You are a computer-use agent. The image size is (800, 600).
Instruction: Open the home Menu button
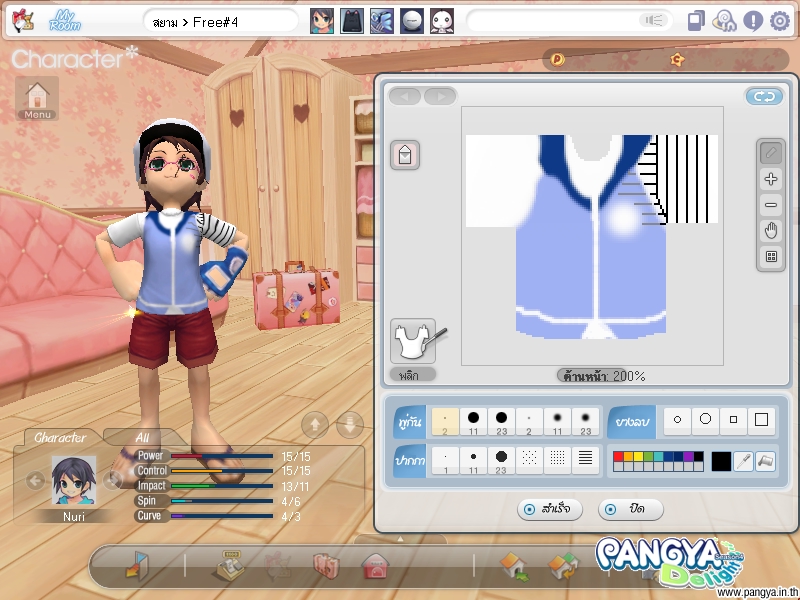(x=37, y=98)
